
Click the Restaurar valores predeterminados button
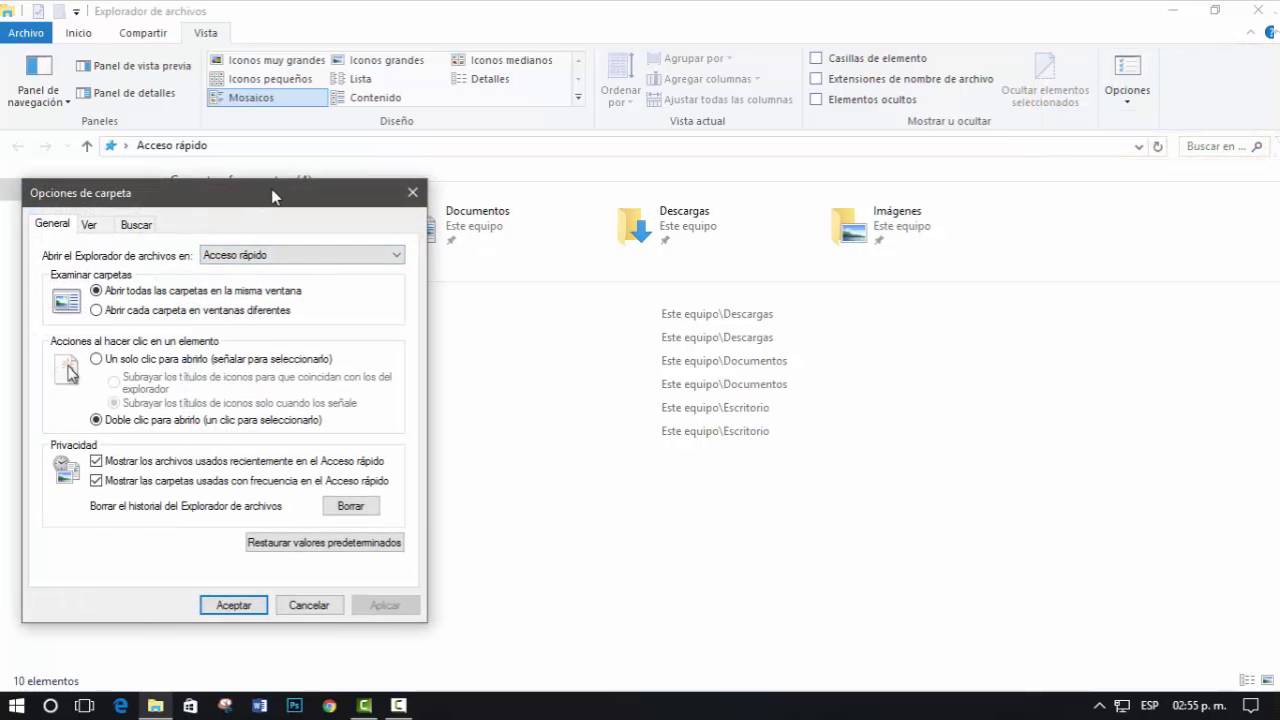324,542
